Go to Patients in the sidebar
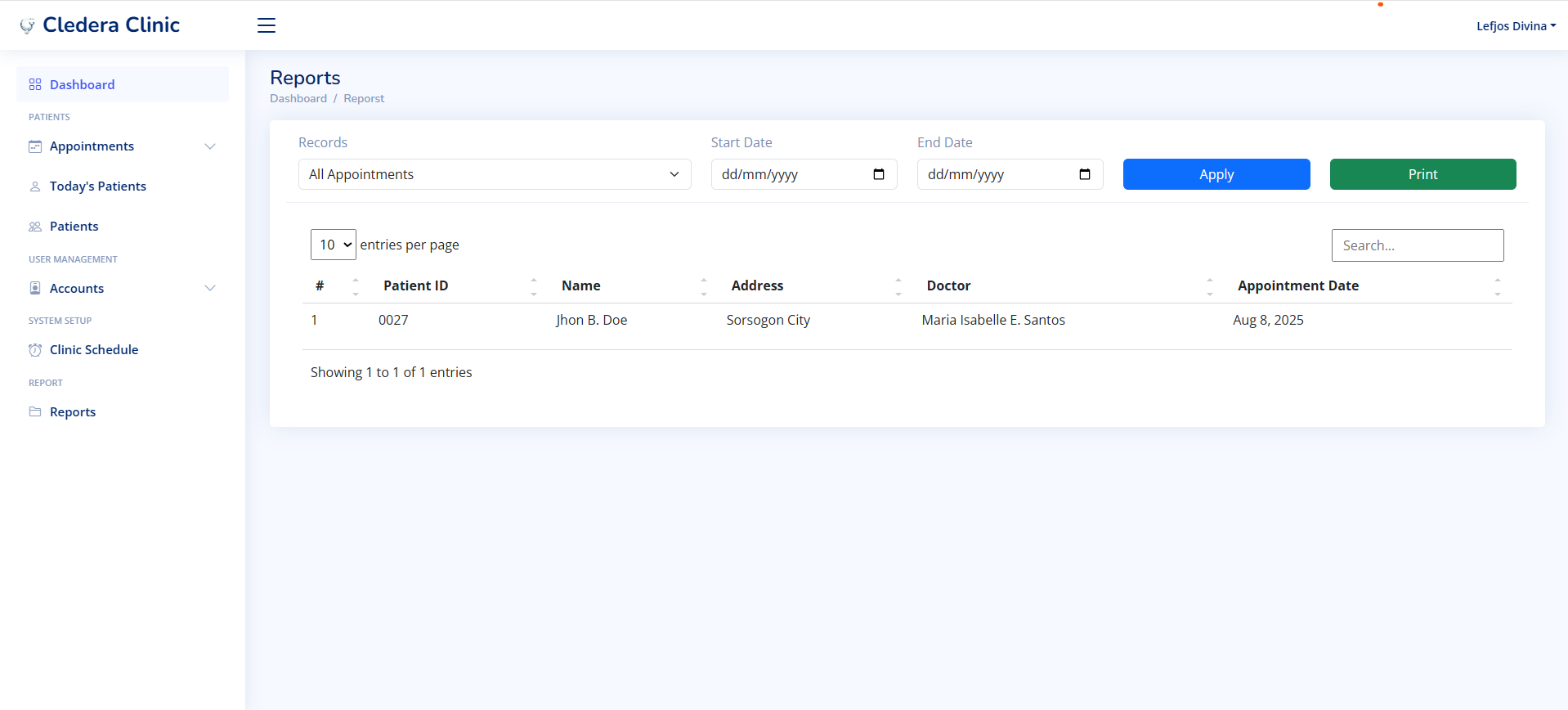The image size is (1568, 710). coord(74,227)
